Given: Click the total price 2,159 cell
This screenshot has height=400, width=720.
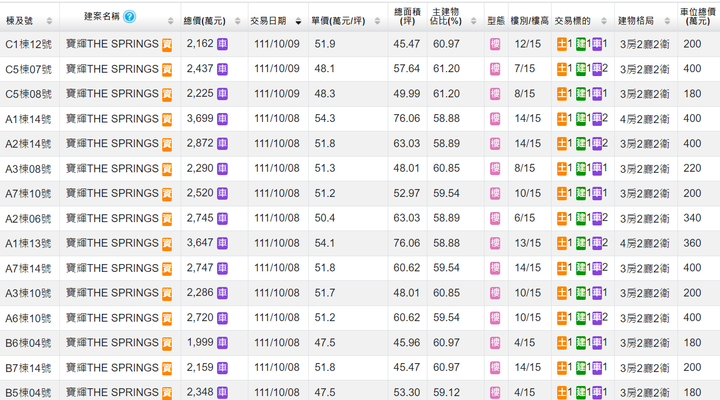Looking at the screenshot, I should [200, 367].
